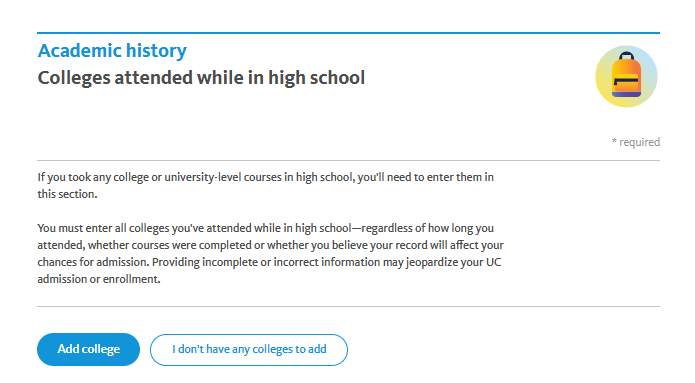The height and width of the screenshot is (383, 695).
Task: Click the yellow circle behind the backpack
Action: click(626, 76)
